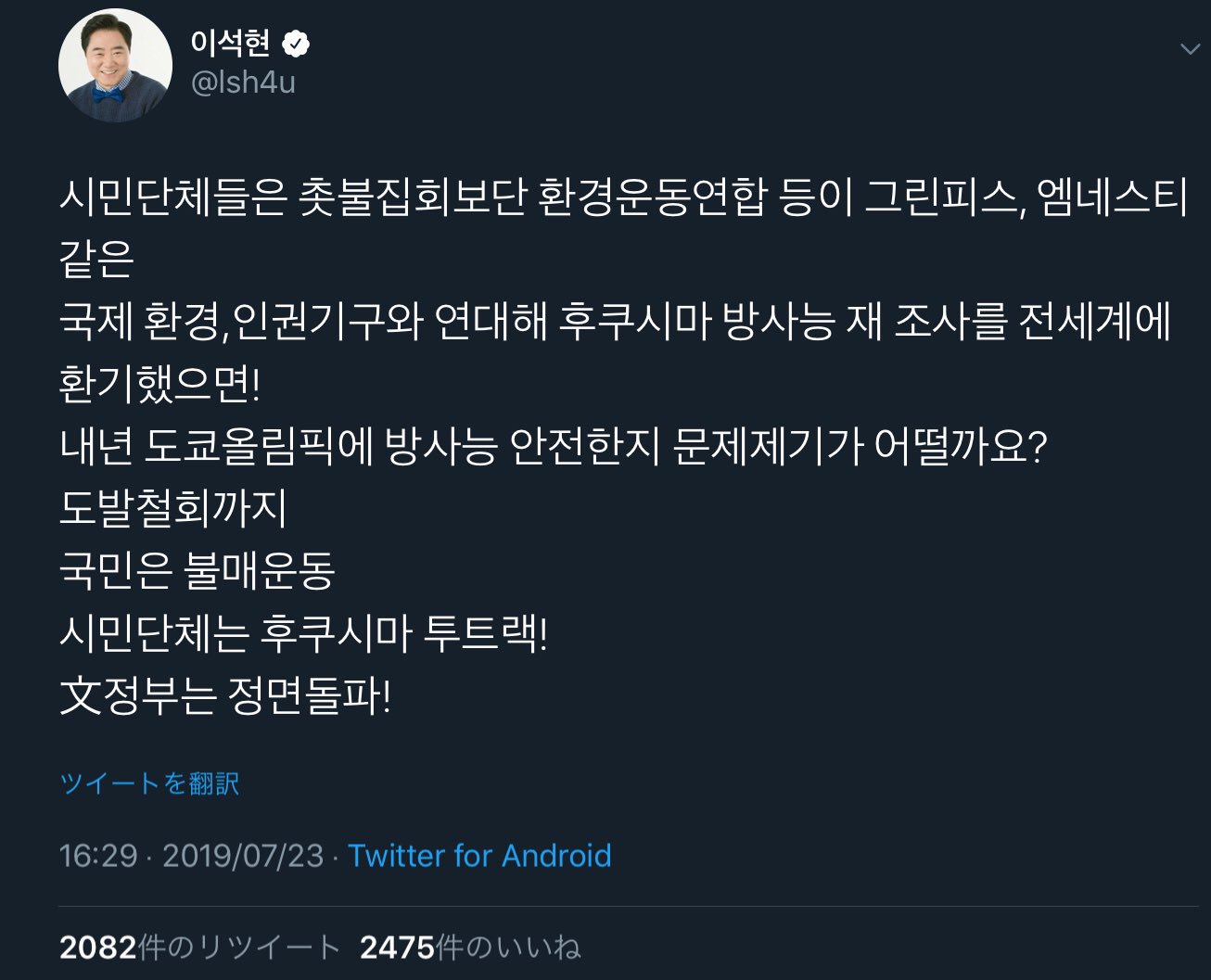Click the tweet line mentioning 그린피스, 엠네스티
The width and height of the screenshot is (1211, 980).
pyautogui.click(x=623, y=197)
